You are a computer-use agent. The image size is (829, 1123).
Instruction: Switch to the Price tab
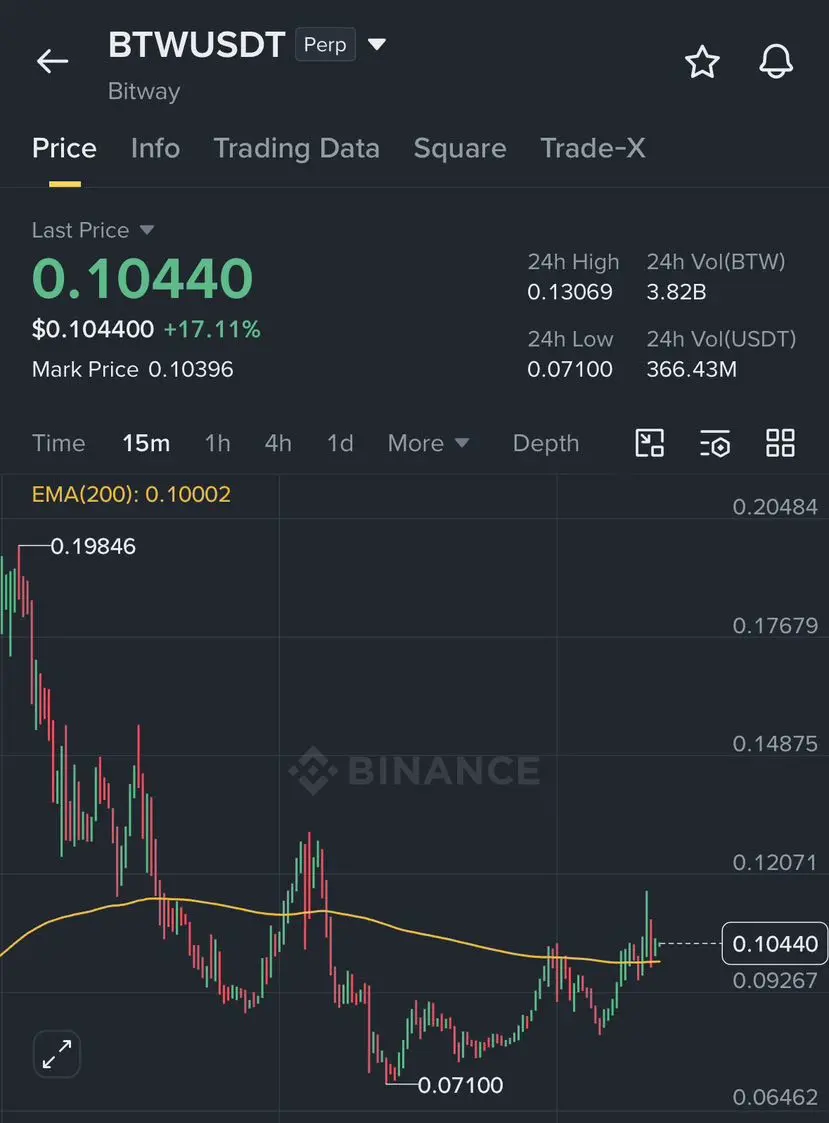coord(64,148)
